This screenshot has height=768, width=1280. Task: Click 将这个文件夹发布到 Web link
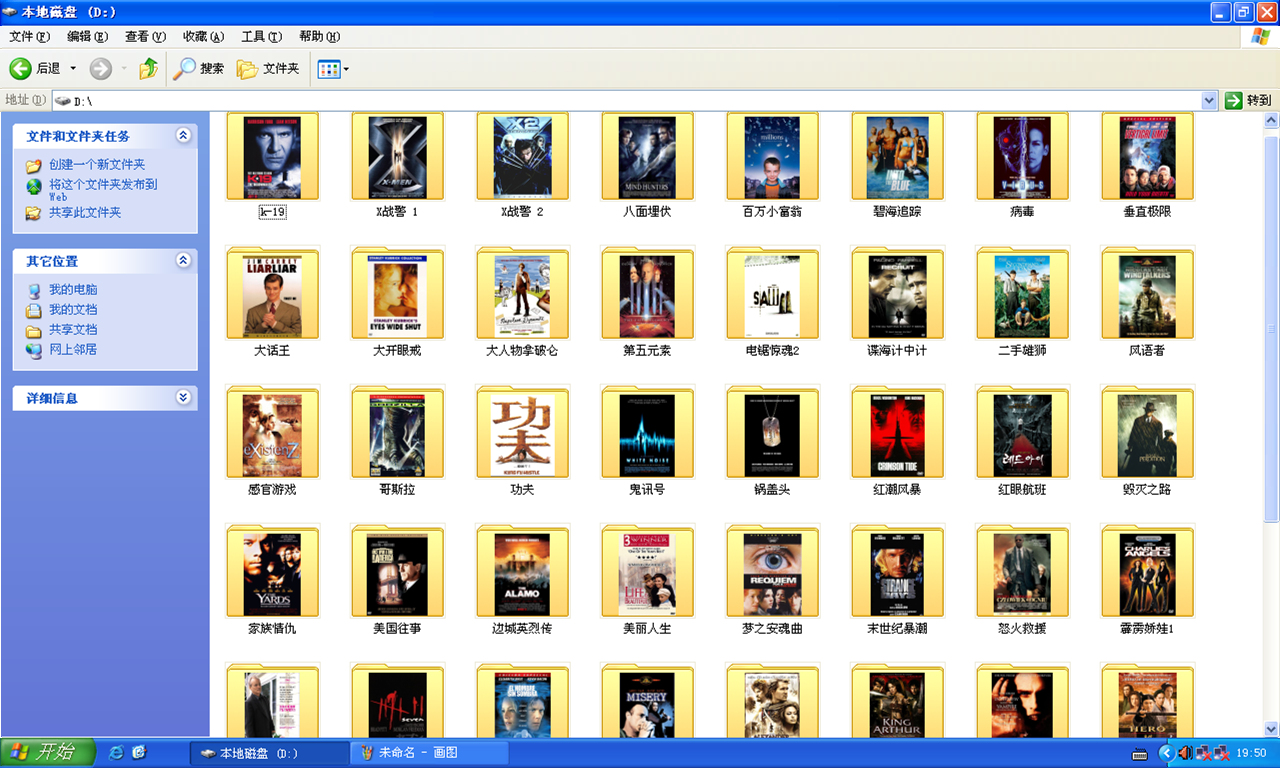[103, 190]
